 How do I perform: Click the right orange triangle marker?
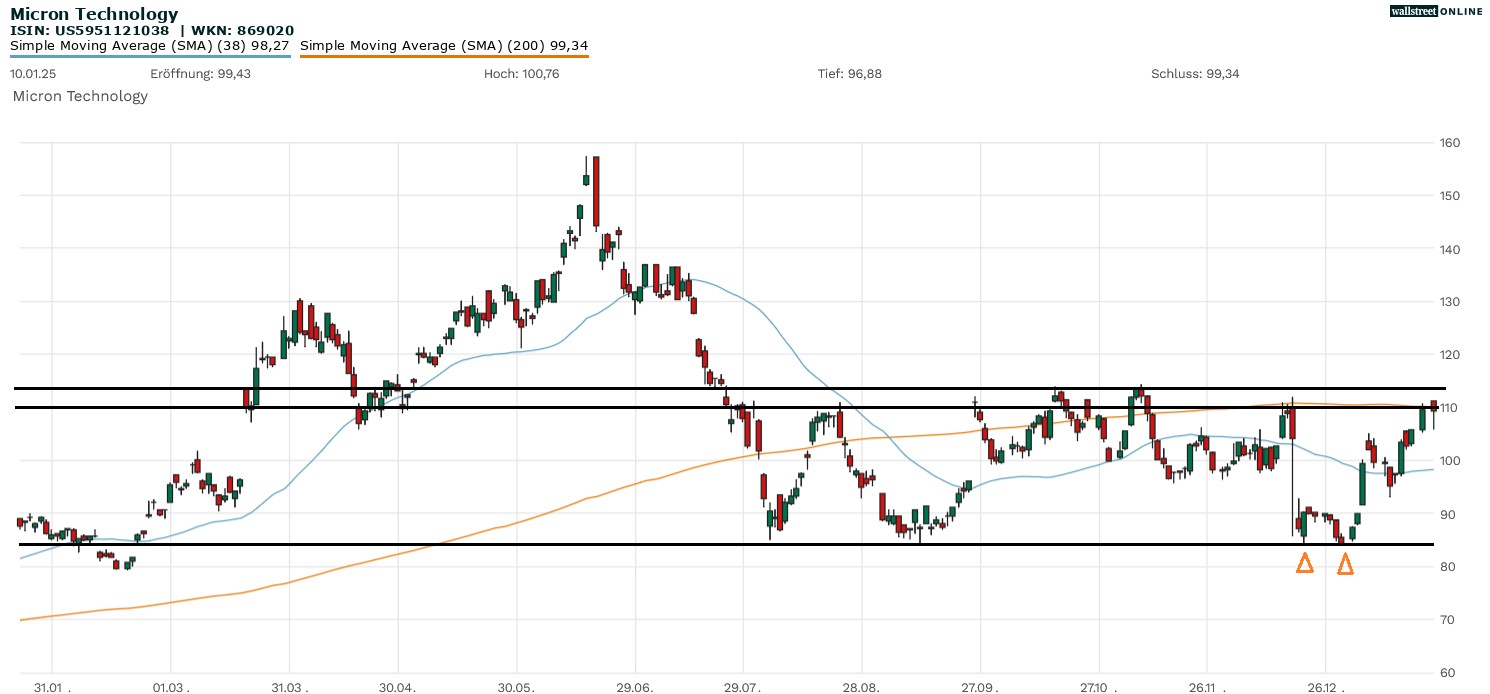[x=1345, y=565]
